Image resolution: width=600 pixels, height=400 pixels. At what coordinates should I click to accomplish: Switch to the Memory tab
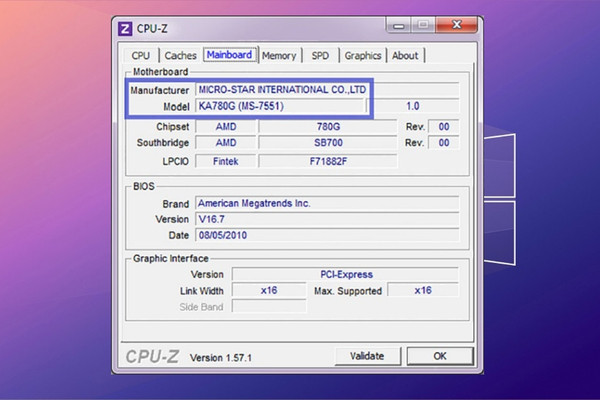click(x=279, y=56)
